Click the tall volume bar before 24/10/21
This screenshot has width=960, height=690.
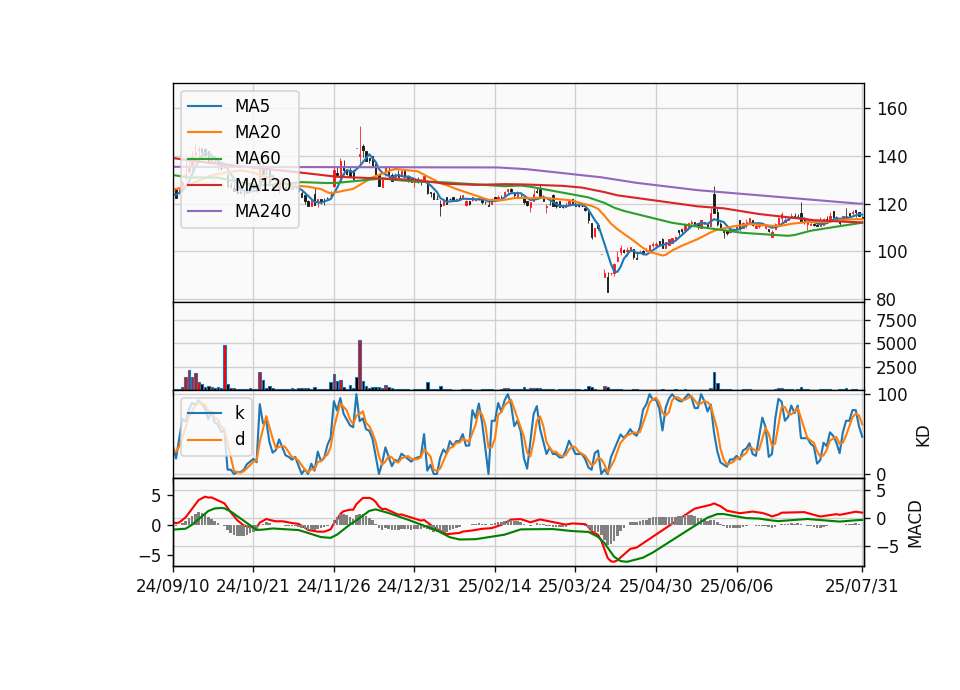225,367
